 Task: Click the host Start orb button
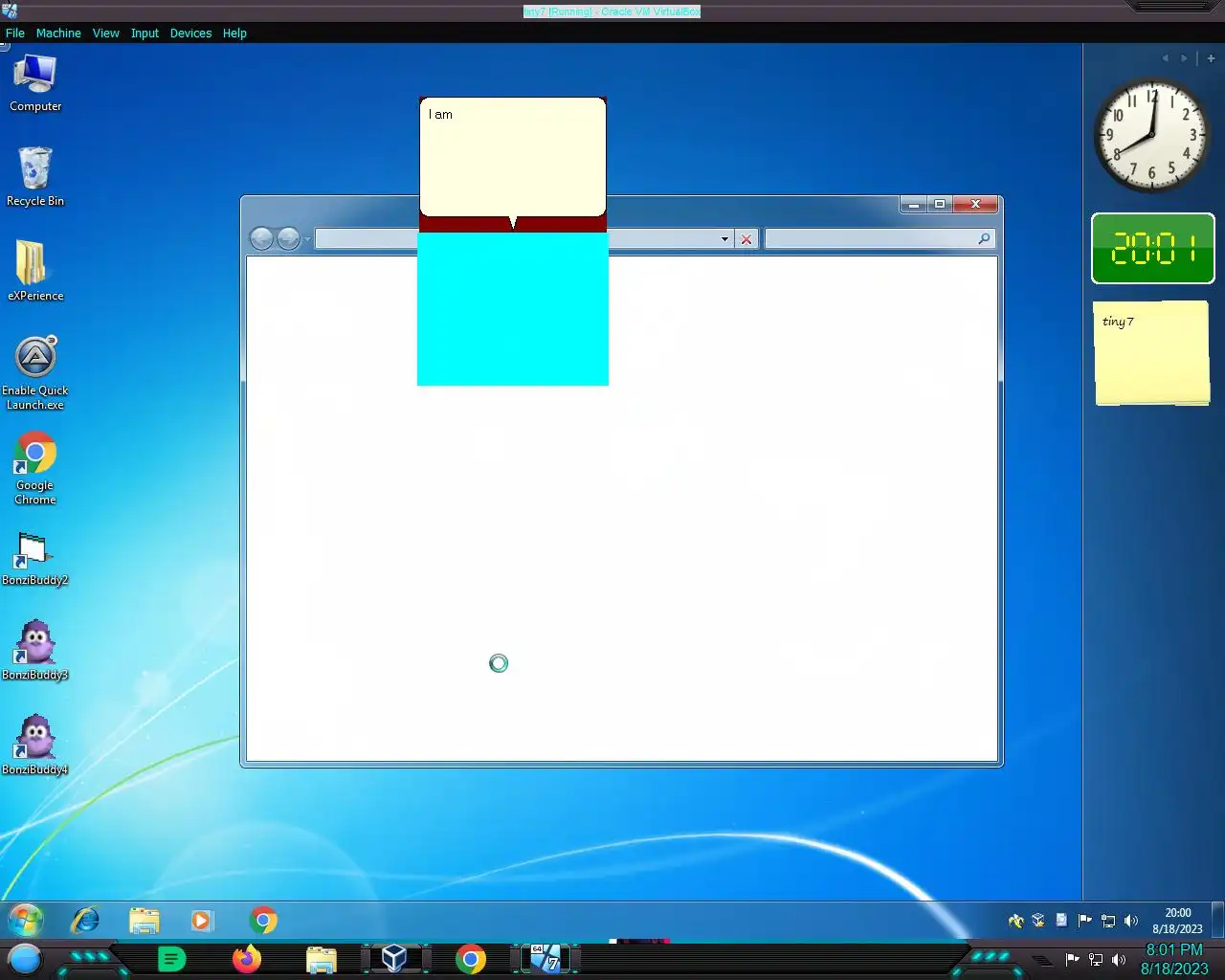[25, 959]
